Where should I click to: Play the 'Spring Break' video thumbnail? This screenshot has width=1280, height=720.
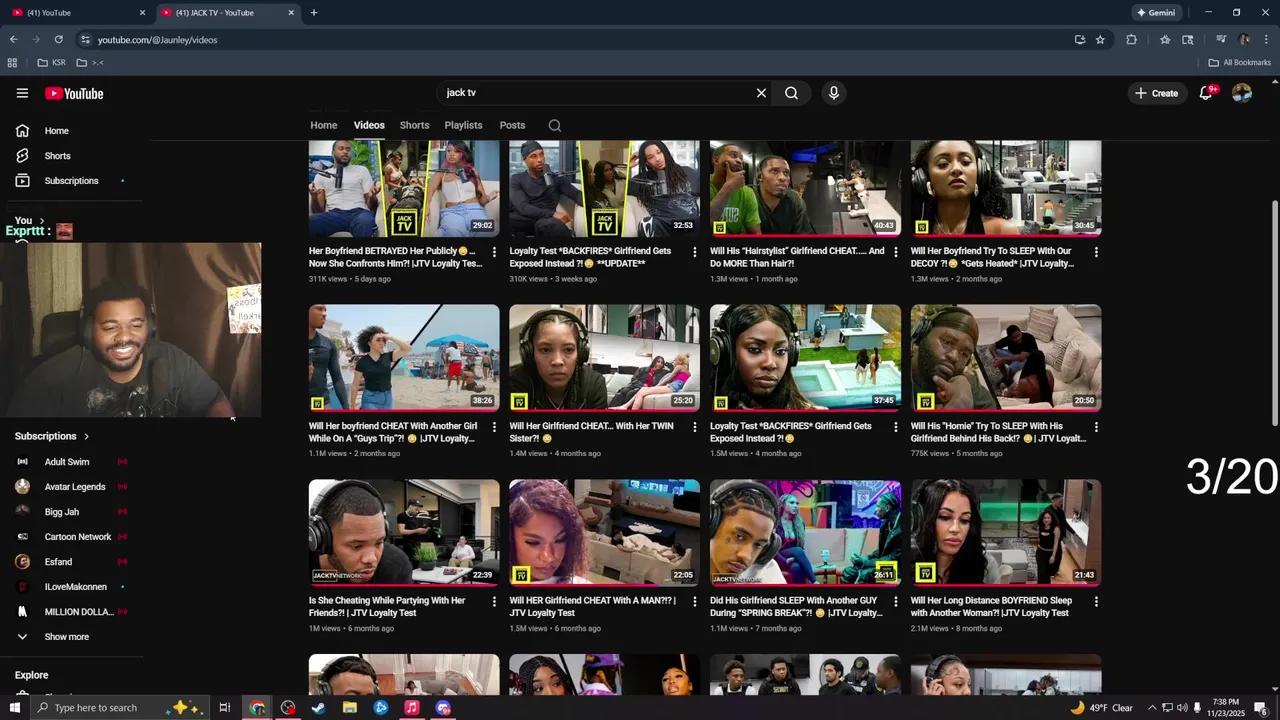[x=805, y=533]
